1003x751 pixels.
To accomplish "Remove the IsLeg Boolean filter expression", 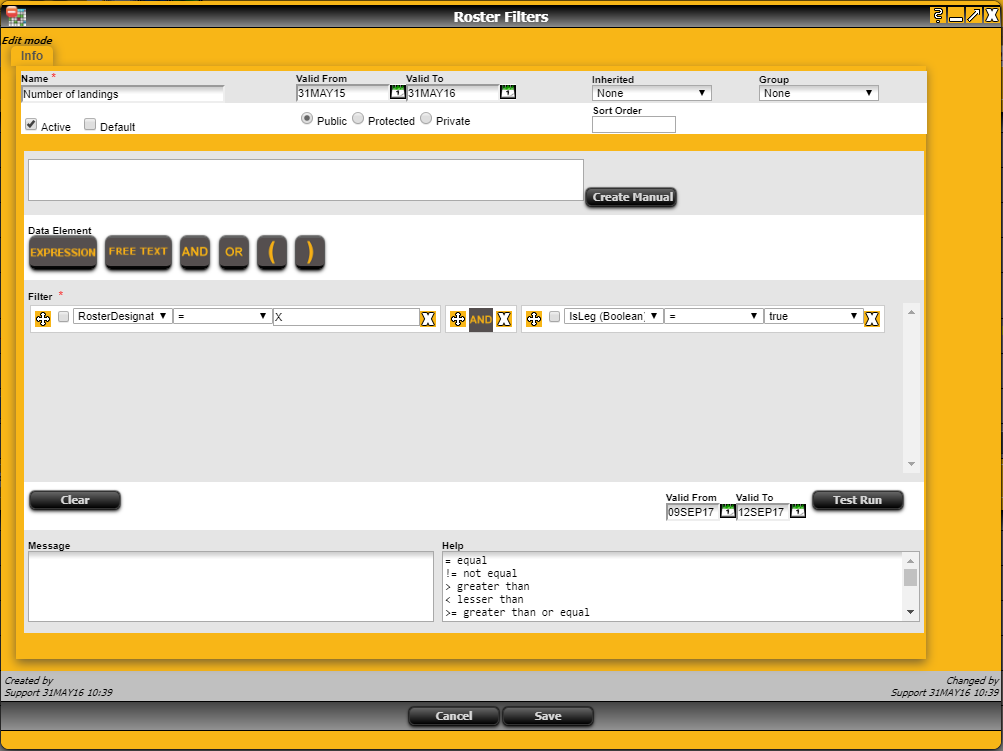I will (x=872, y=319).
